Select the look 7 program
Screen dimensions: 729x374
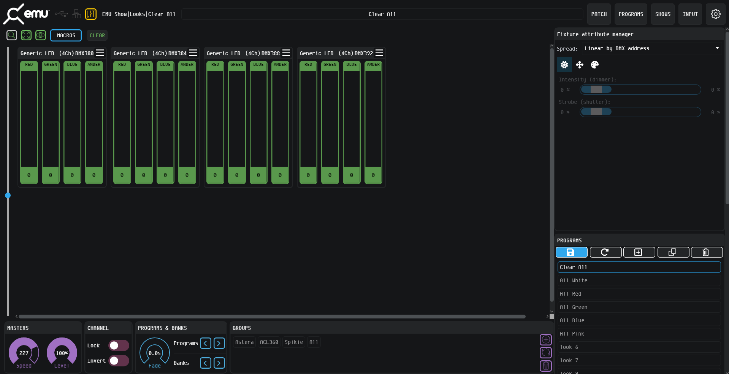pos(639,361)
